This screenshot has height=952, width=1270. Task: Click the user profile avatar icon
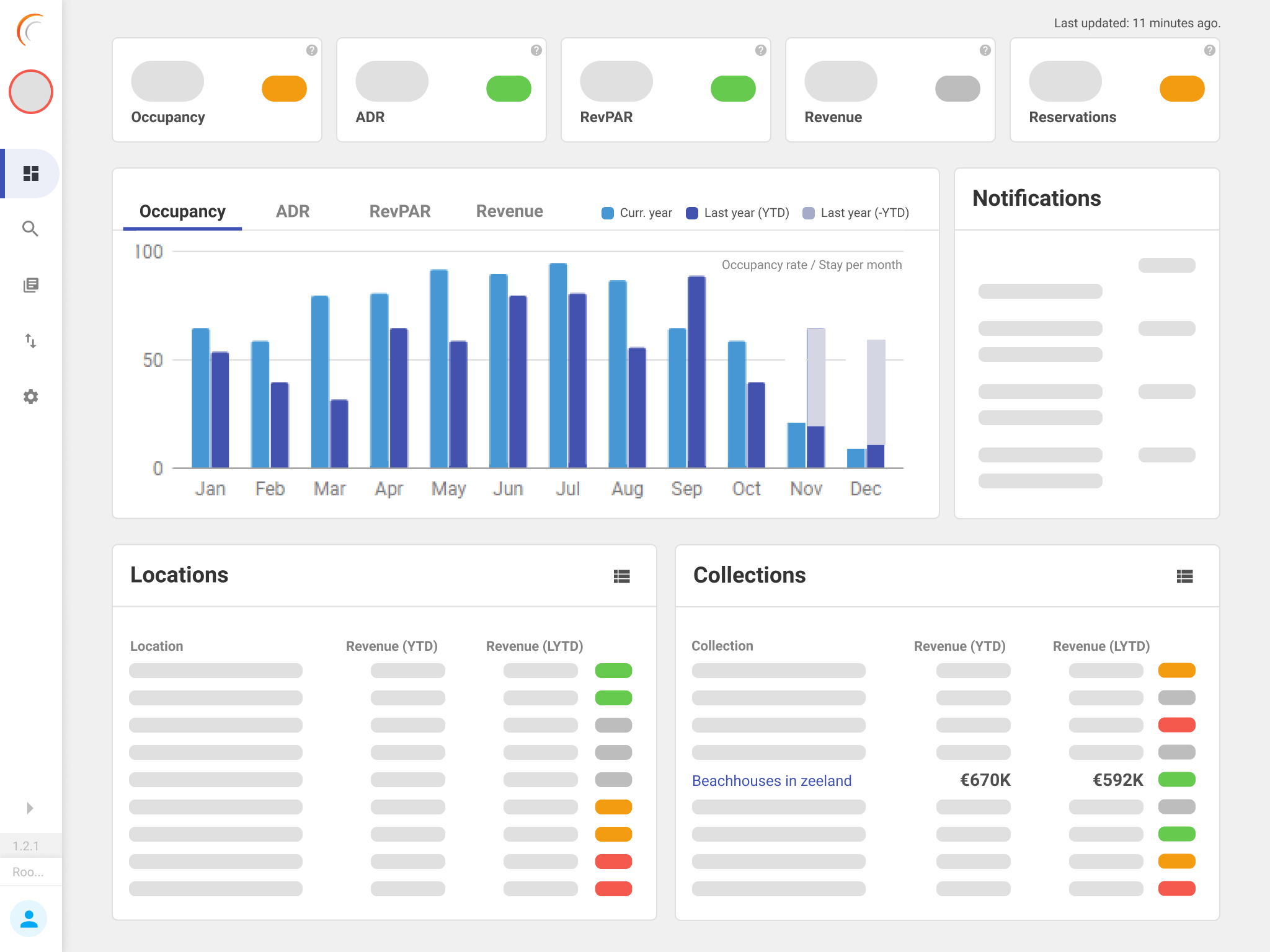(x=29, y=919)
